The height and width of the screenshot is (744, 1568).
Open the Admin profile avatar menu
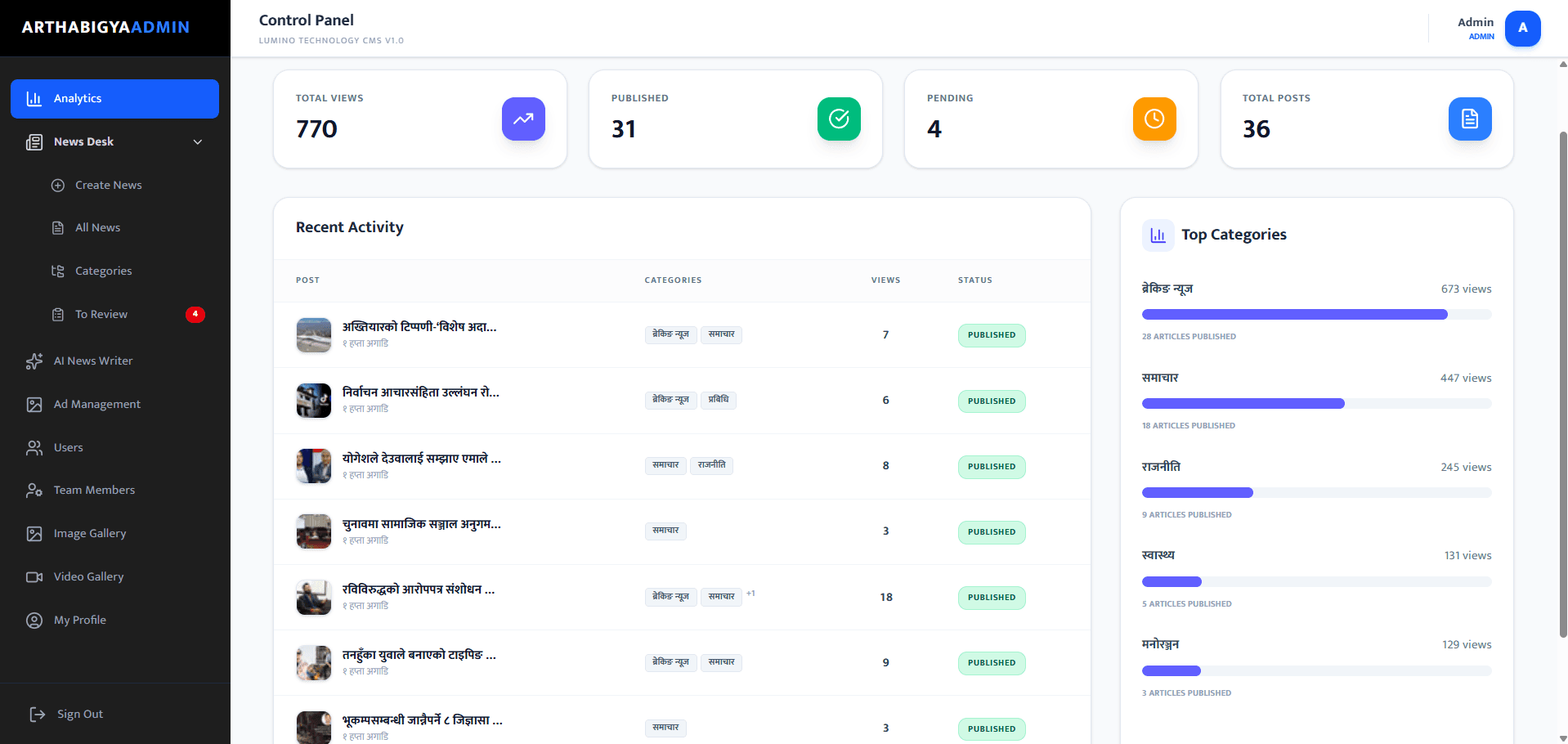(x=1521, y=28)
